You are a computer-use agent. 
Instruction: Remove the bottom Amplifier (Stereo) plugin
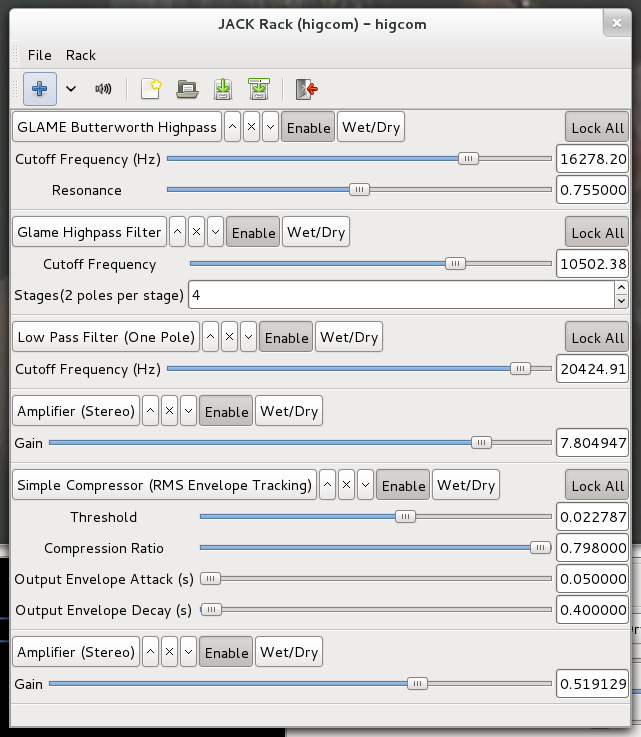[x=169, y=652]
